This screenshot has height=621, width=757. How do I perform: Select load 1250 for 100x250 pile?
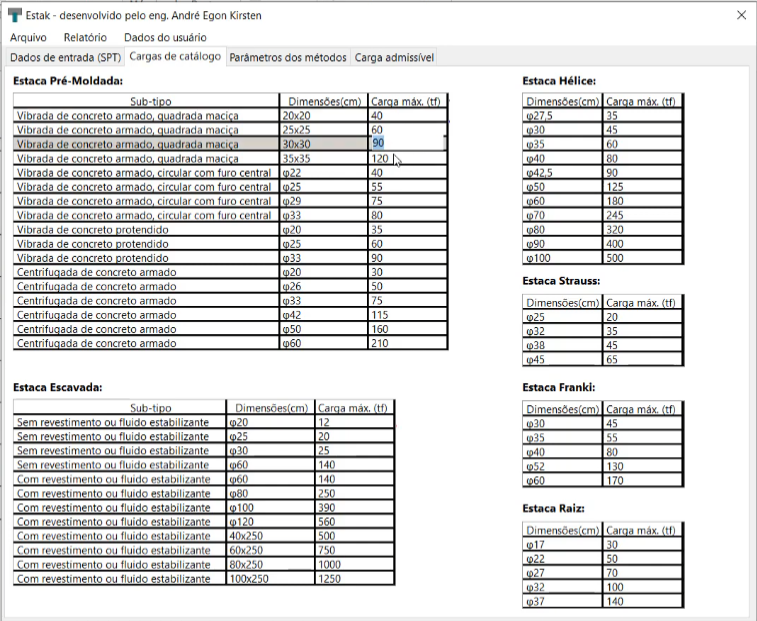(354, 579)
